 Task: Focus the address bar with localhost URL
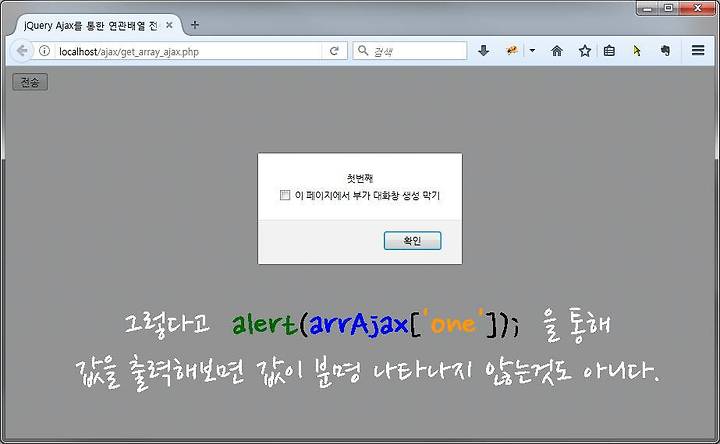189,51
